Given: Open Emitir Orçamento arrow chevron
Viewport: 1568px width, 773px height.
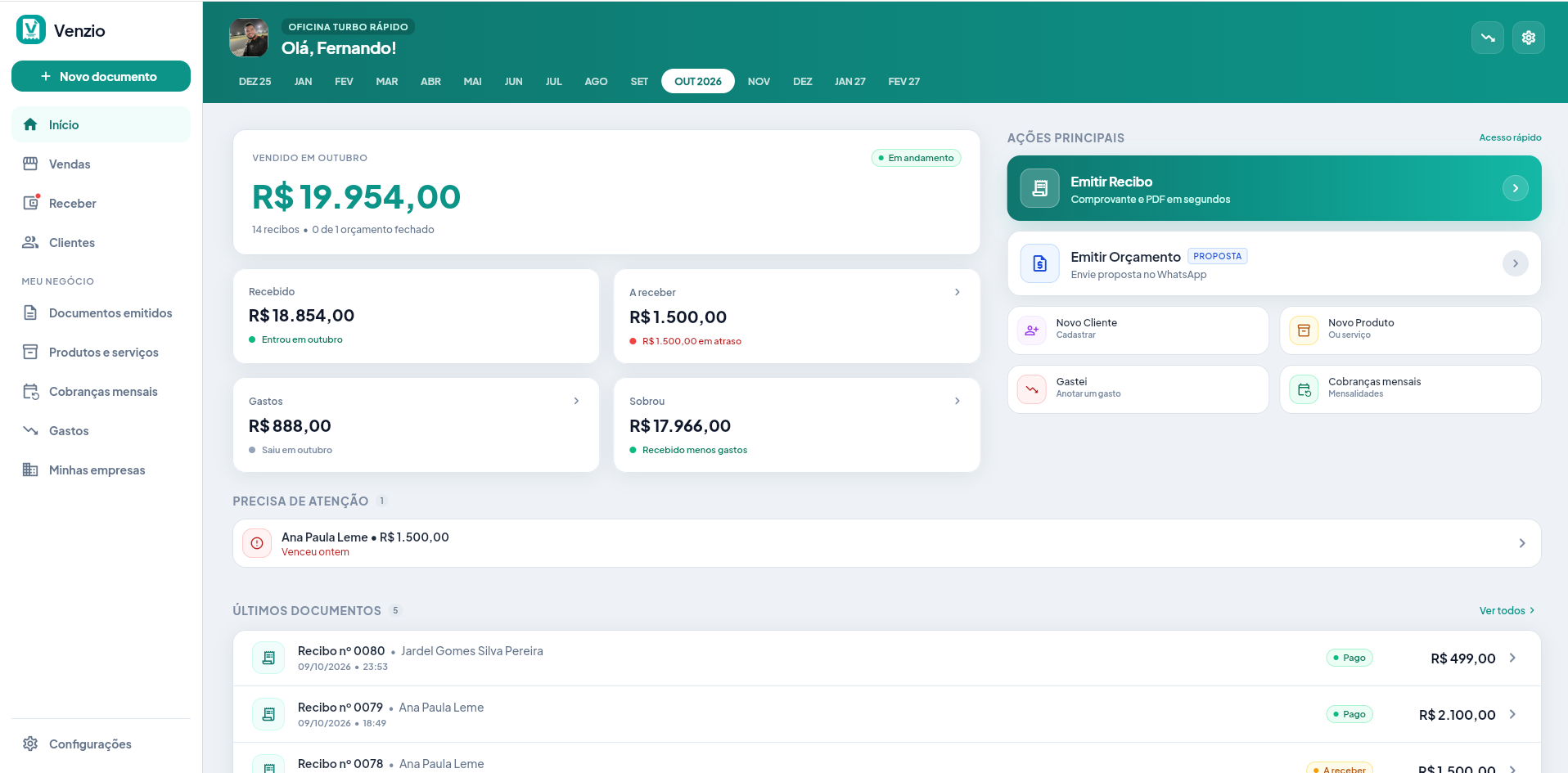Looking at the screenshot, I should click(1515, 263).
